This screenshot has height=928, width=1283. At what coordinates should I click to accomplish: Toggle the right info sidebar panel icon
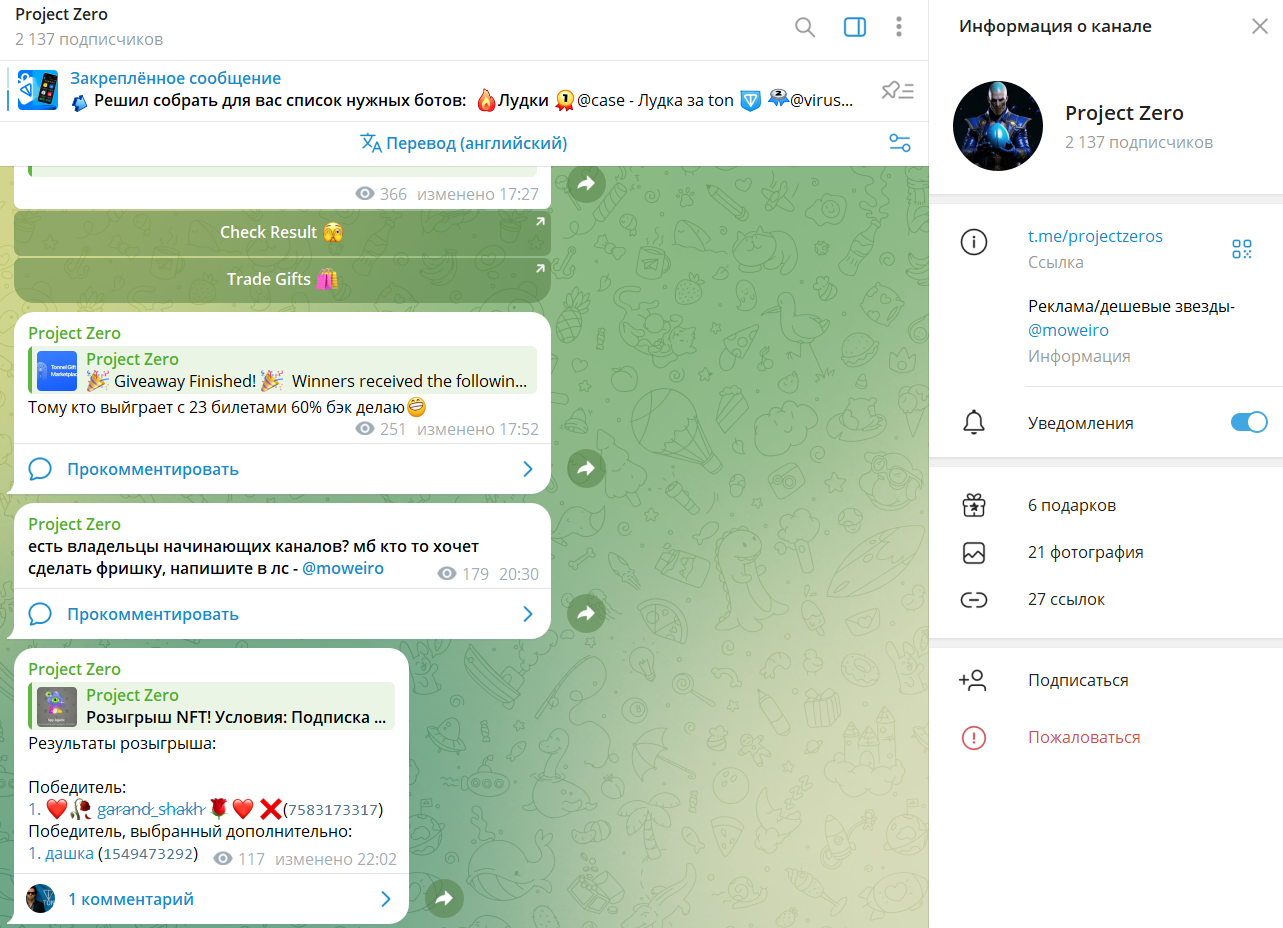pyautogui.click(x=855, y=27)
